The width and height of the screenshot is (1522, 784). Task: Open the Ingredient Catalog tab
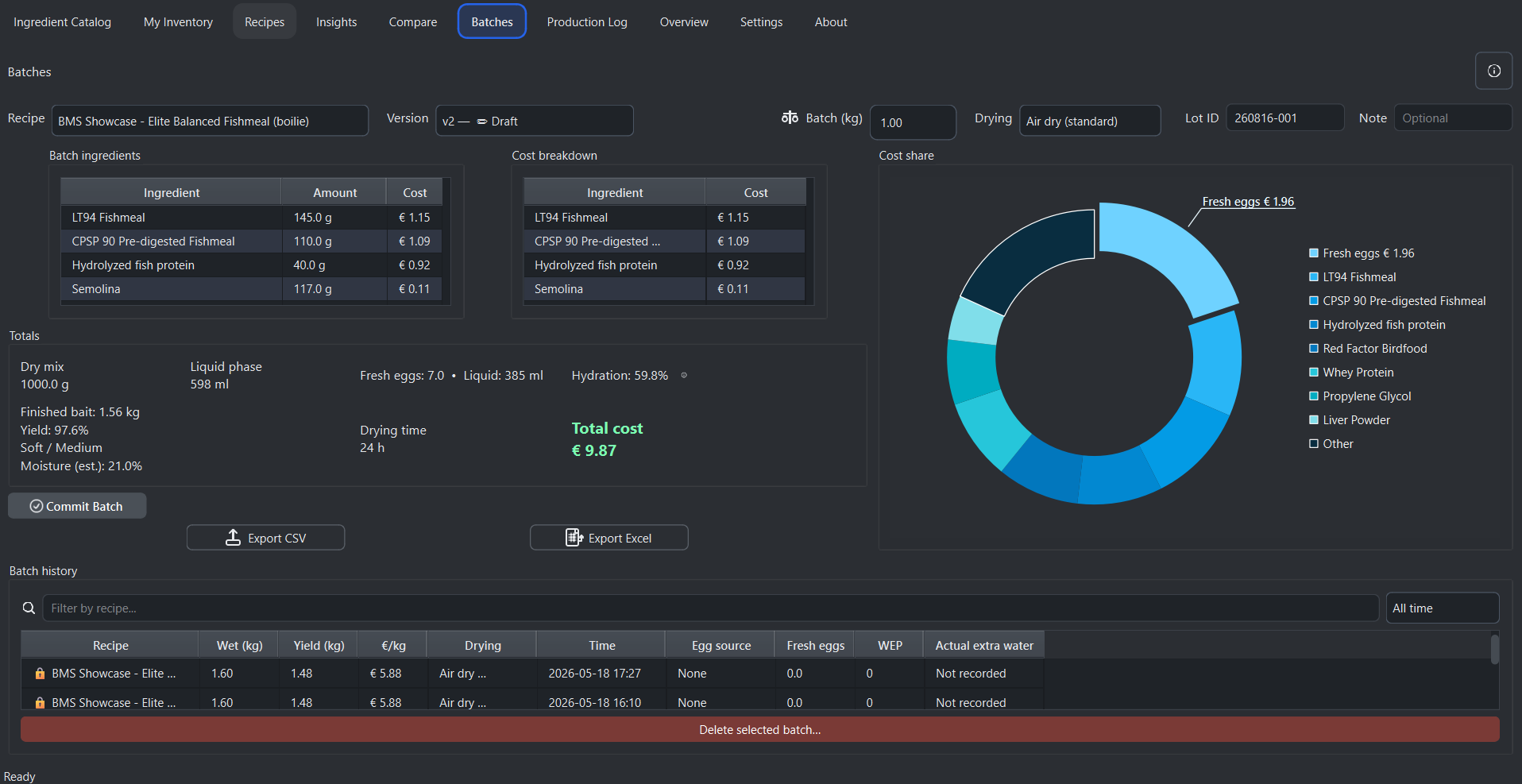coord(62,22)
